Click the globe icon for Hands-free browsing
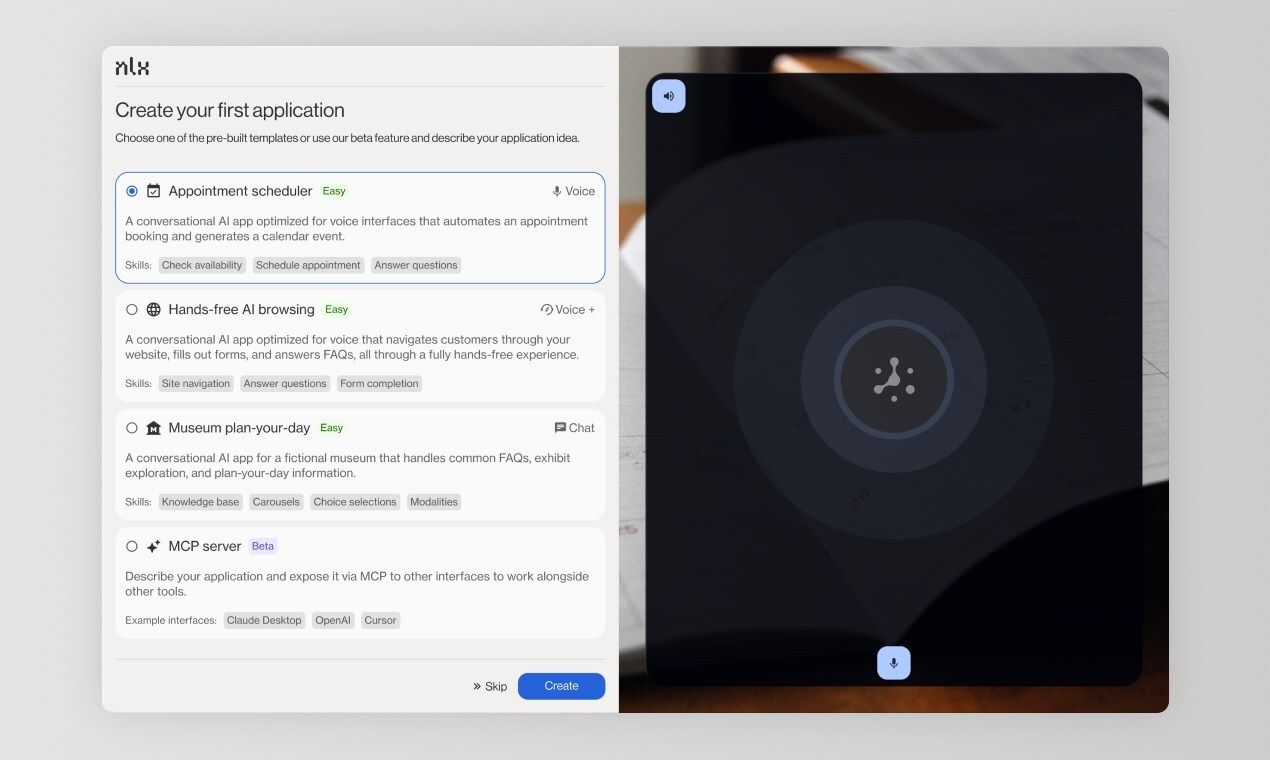The height and width of the screenshot is (760, 1270). pyautogui.click(x=154, y=310)
